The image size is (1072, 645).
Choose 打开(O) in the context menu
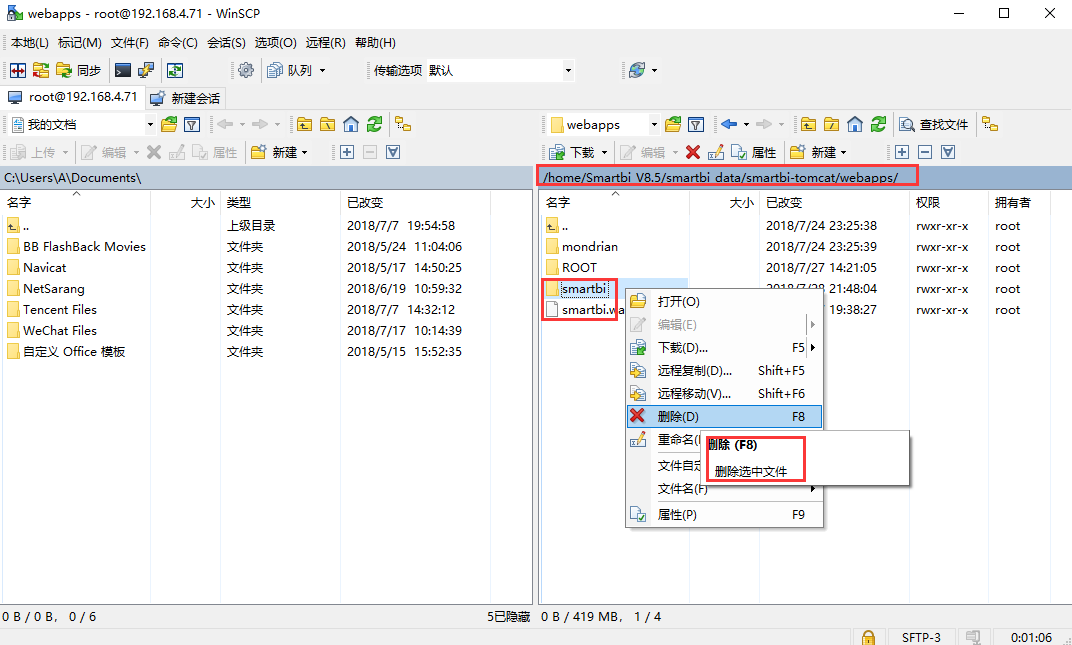point(724,302)
